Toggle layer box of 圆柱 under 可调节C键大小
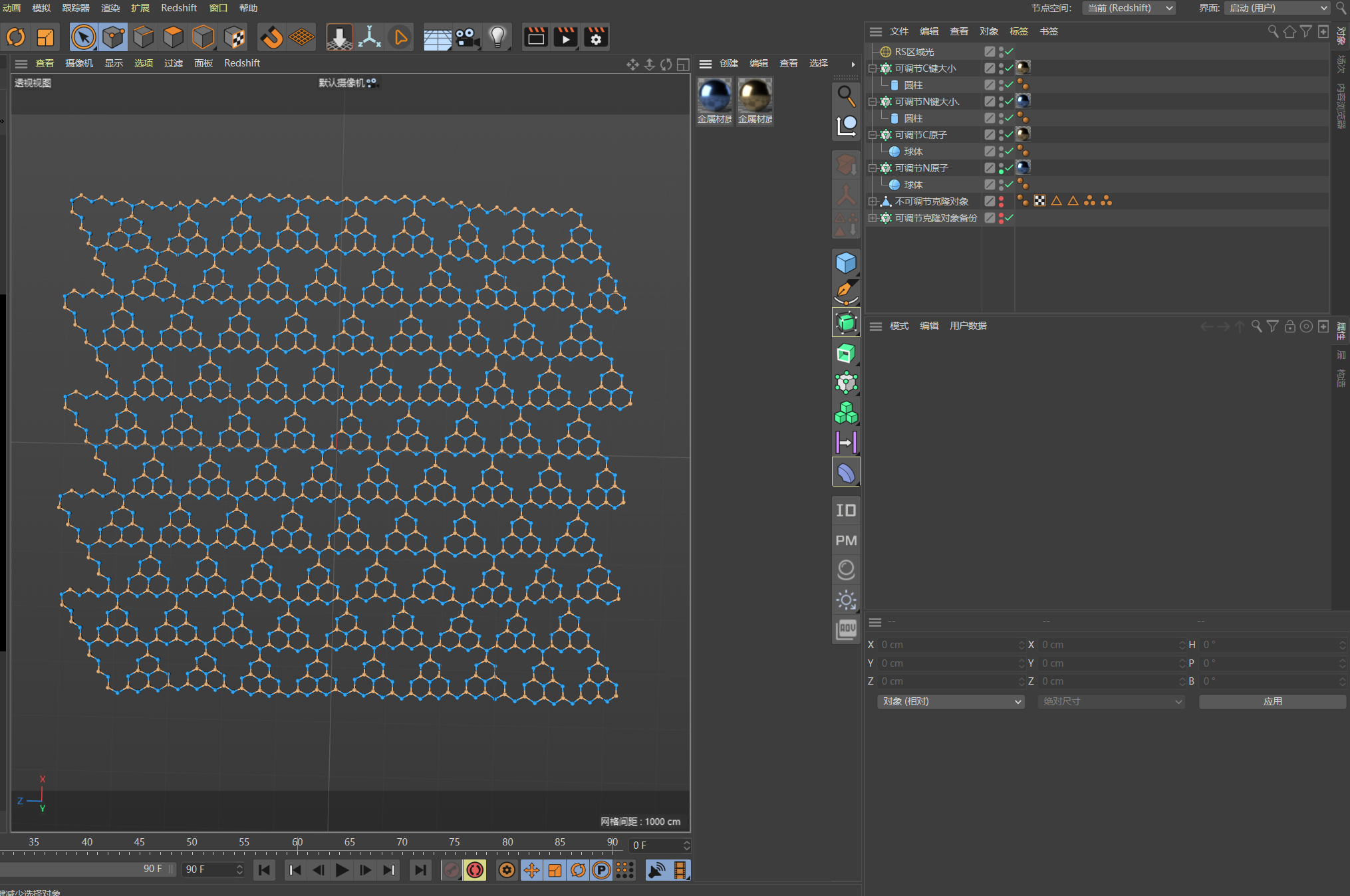 tap(990, 85)
